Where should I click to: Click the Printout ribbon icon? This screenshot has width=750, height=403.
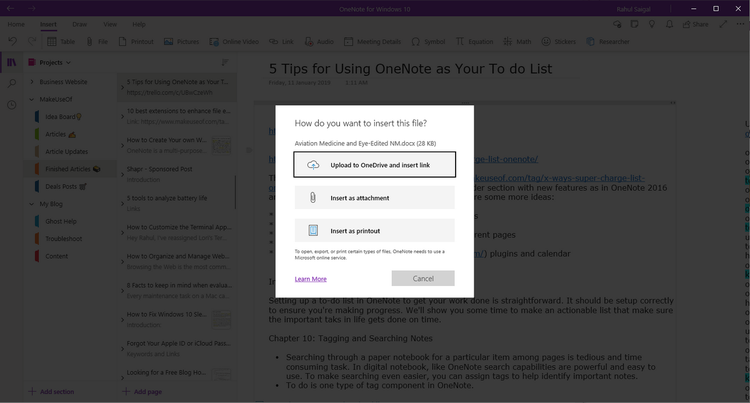pos(123,42)
